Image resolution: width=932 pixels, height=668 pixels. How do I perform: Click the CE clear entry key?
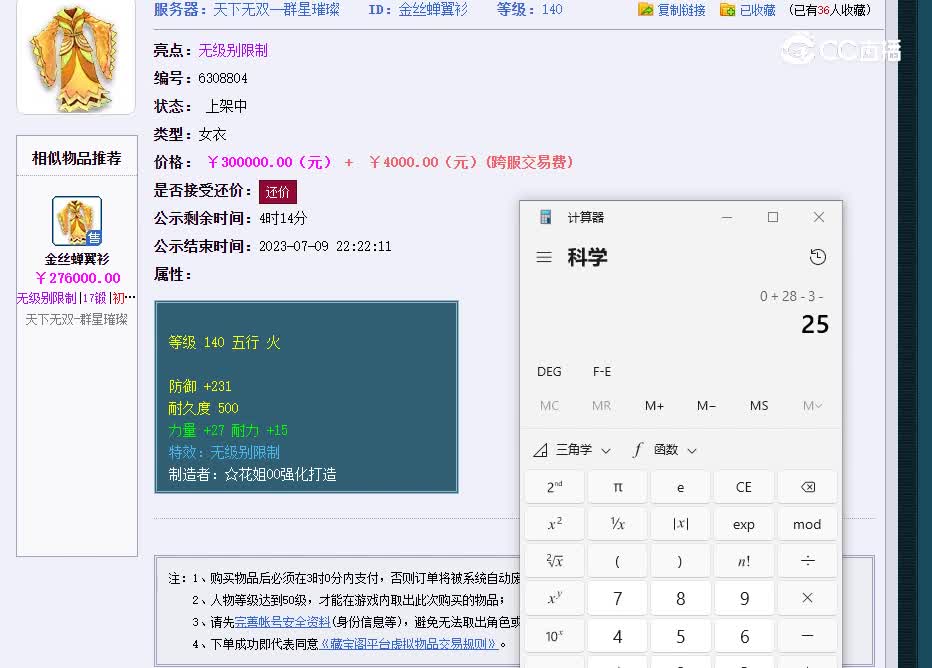tap(744, 487)
